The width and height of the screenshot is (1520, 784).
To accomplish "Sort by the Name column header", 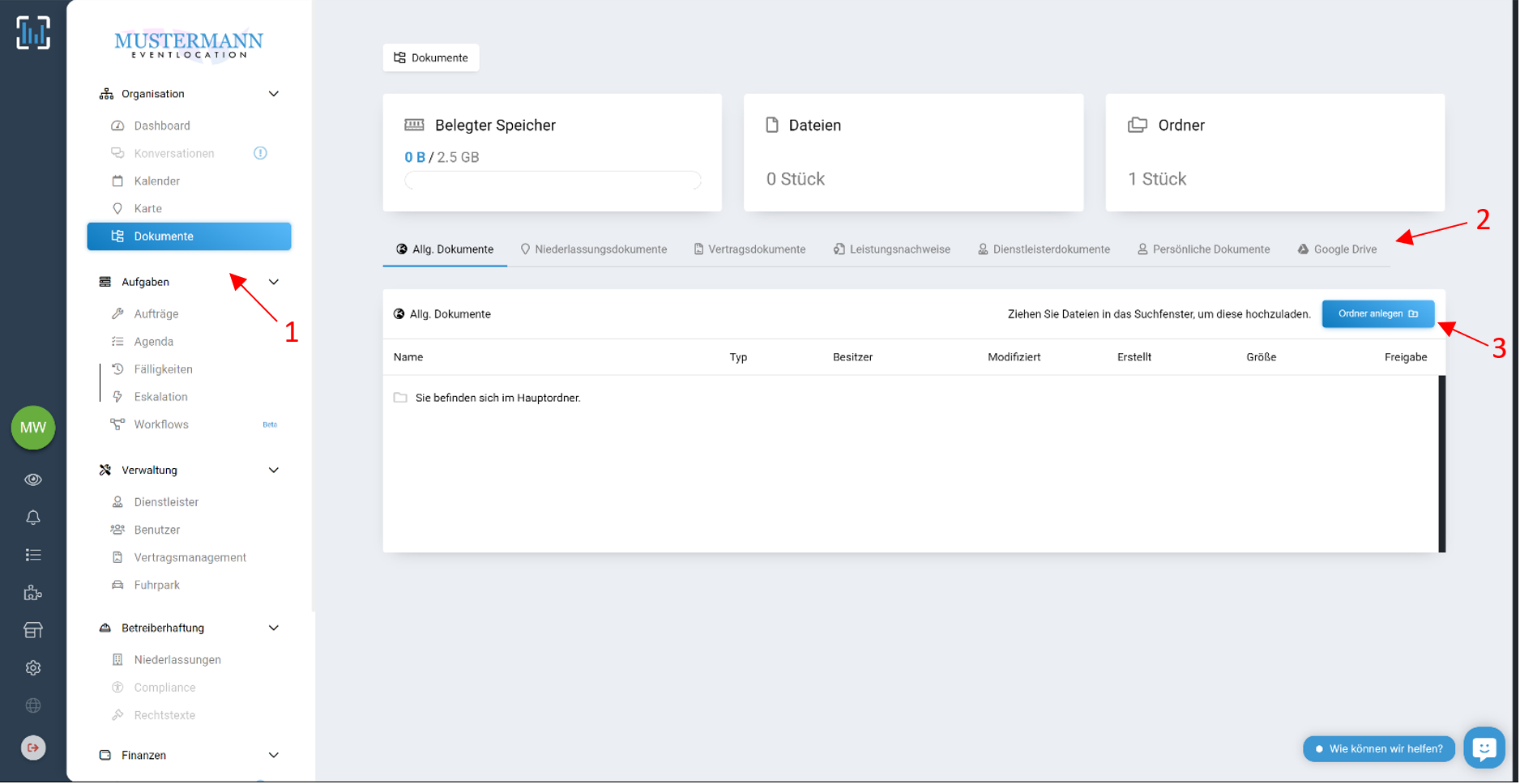I will point(408,357).
